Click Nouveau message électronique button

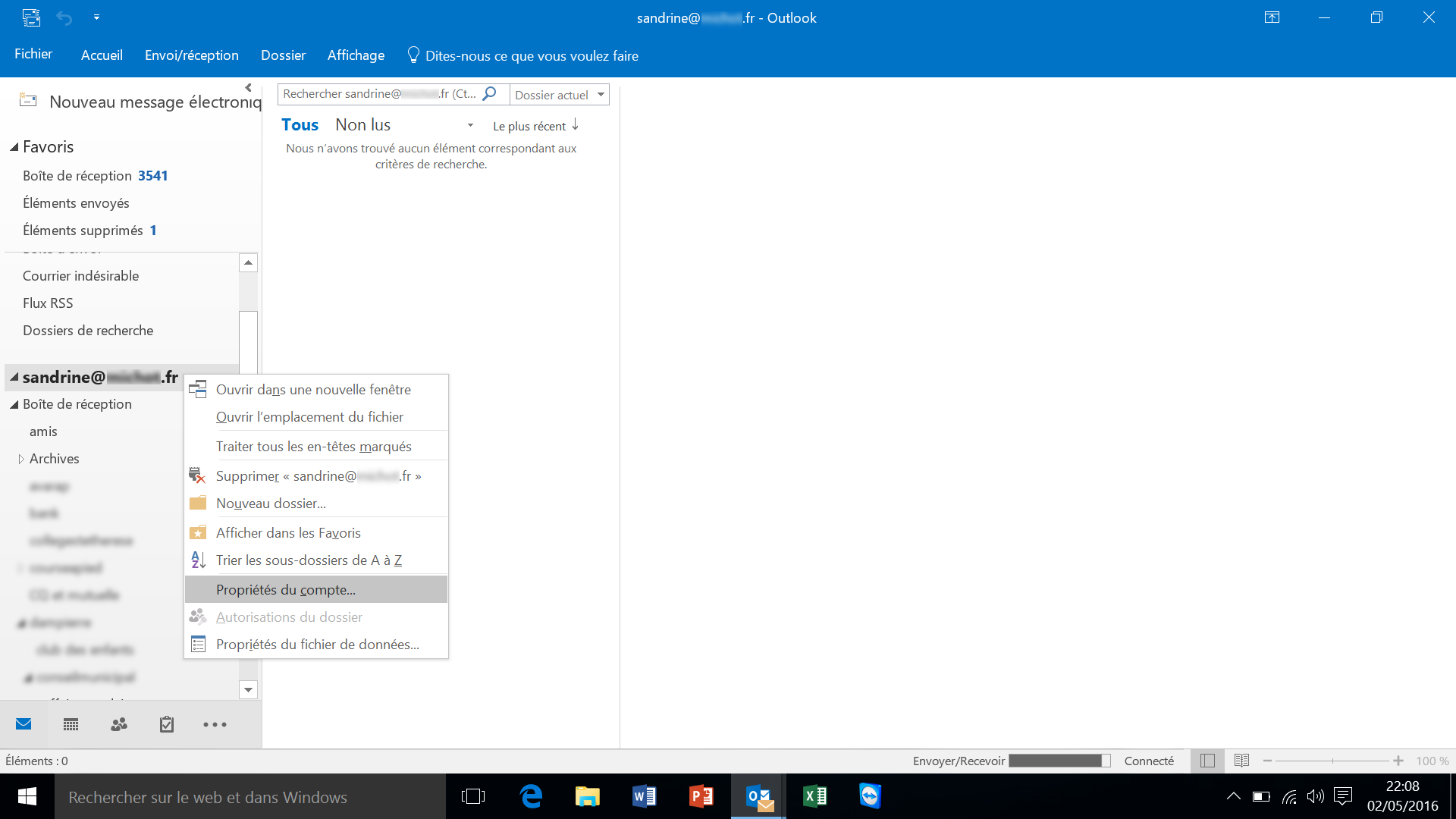pos(140,102)
